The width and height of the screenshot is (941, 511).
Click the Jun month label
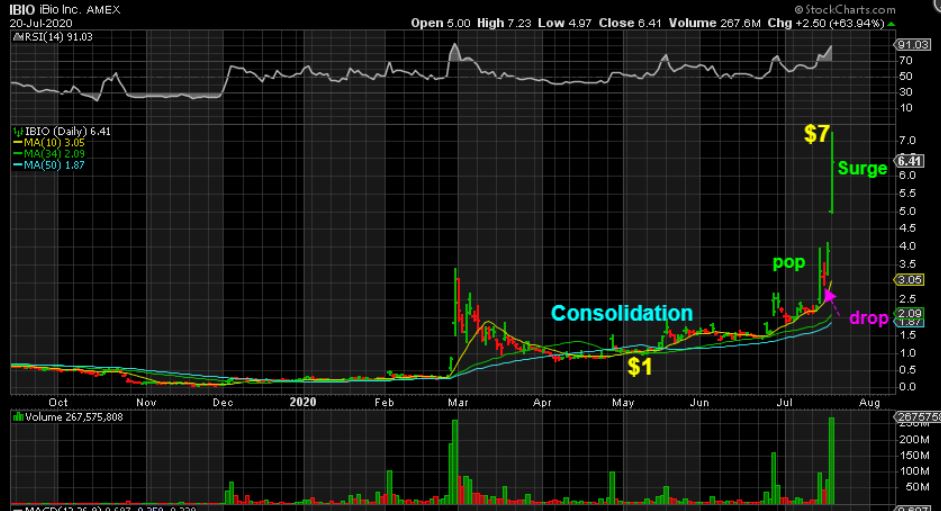click(700, 402)
